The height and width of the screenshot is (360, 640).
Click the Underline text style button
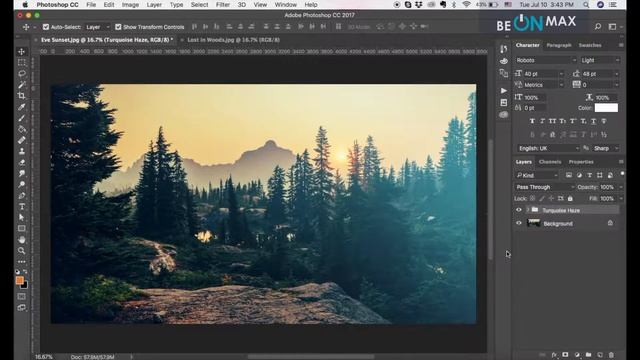point(593,121)
